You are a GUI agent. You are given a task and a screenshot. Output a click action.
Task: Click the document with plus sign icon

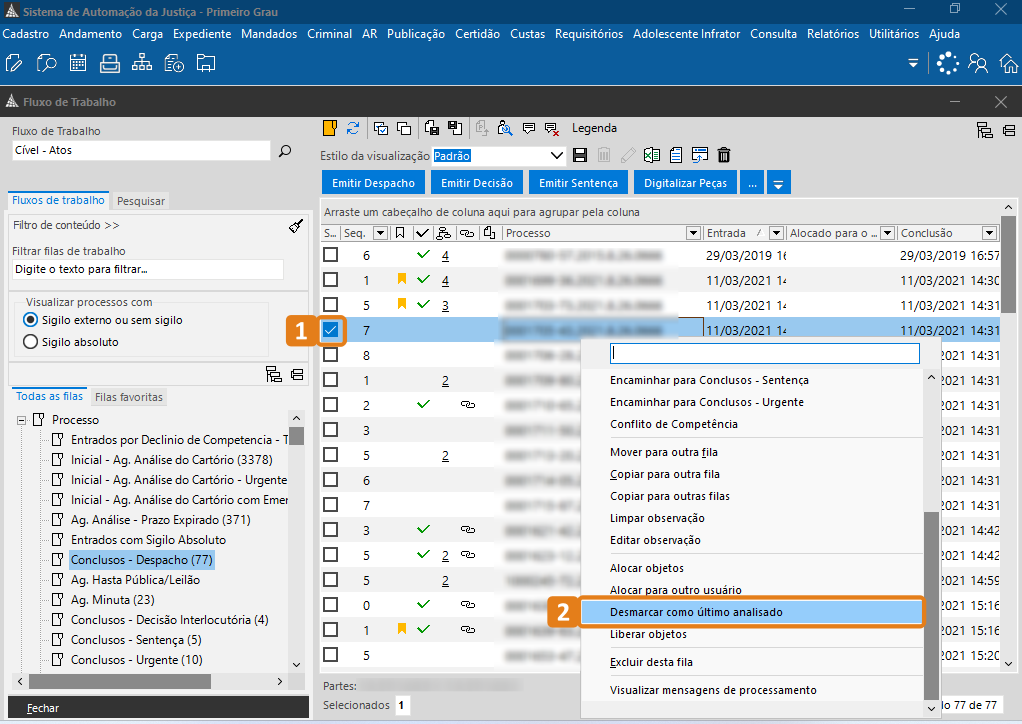pos(174,63)
